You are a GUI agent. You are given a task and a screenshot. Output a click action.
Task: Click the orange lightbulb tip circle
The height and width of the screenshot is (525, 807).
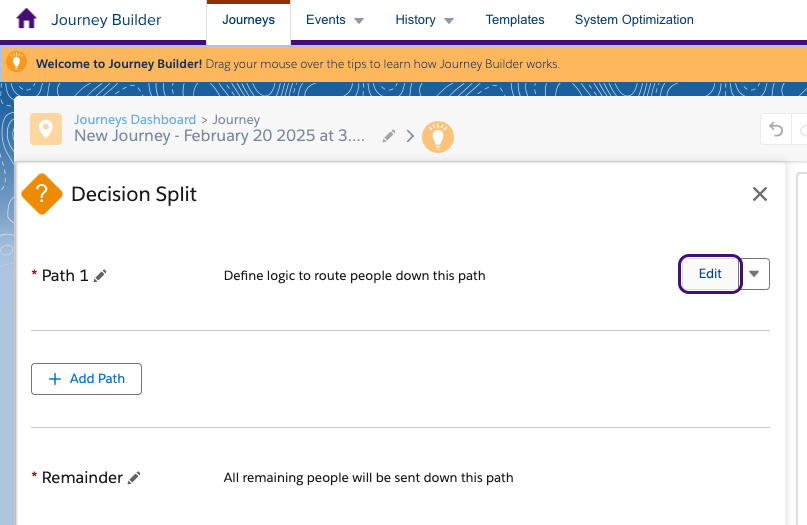tap(437, 136)
